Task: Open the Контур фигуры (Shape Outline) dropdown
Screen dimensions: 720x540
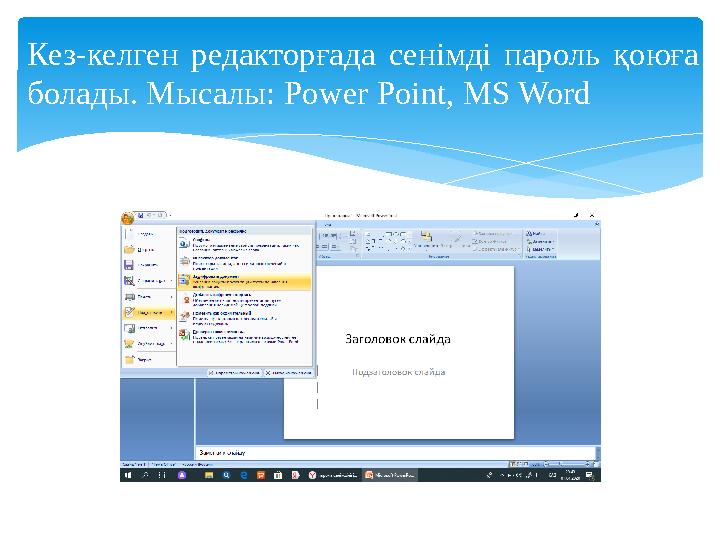Action: 490,242
